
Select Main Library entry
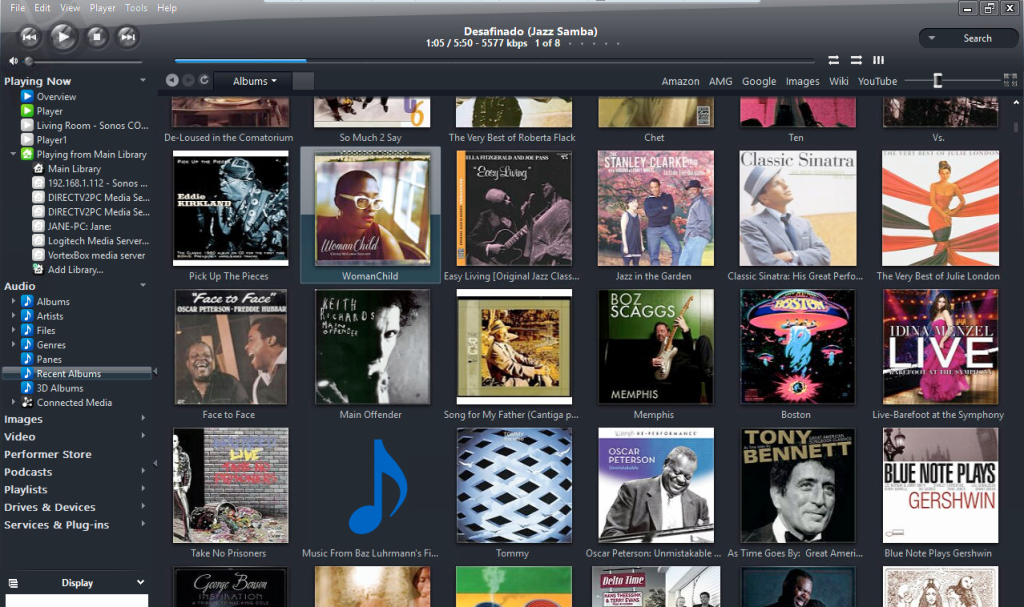[x=74, y=169]
